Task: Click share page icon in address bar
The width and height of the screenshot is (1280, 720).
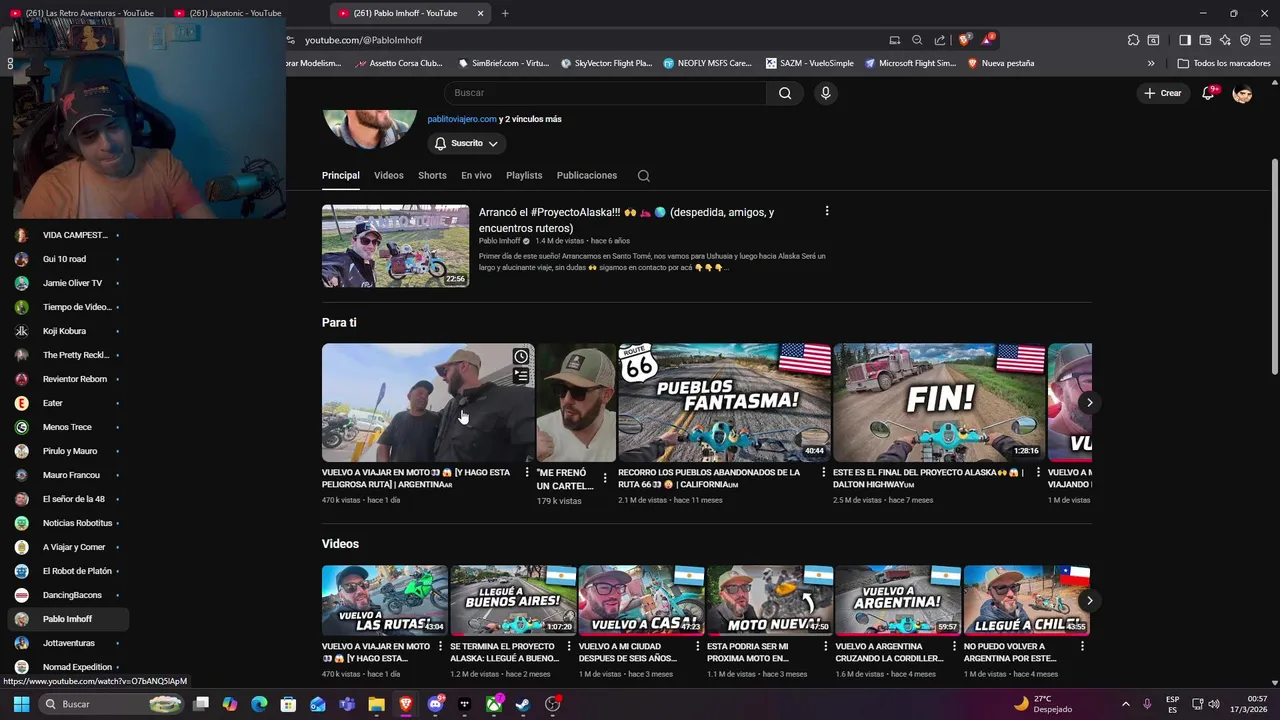Action: click(940, 40)
